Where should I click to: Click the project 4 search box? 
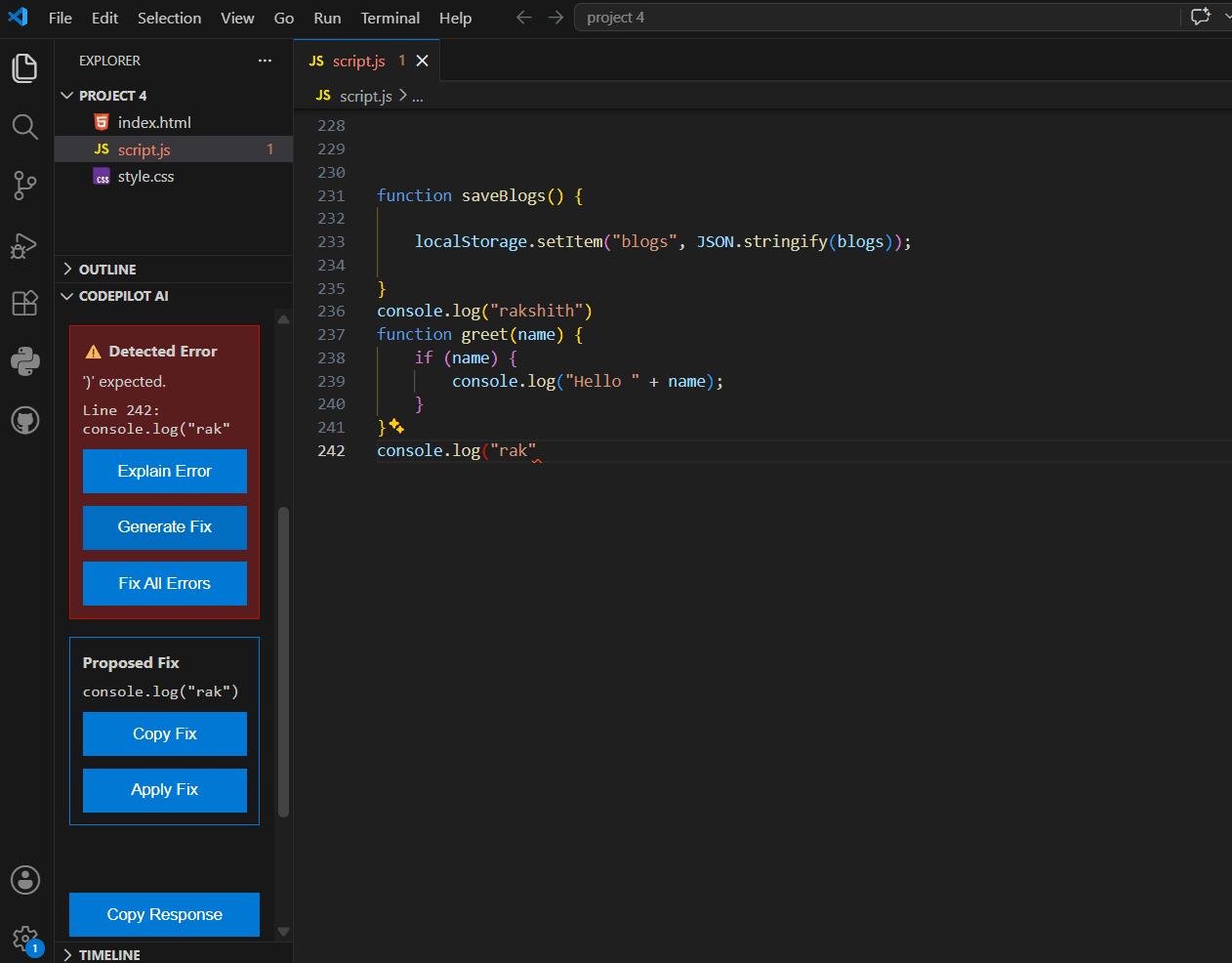[x=879, y=18]
